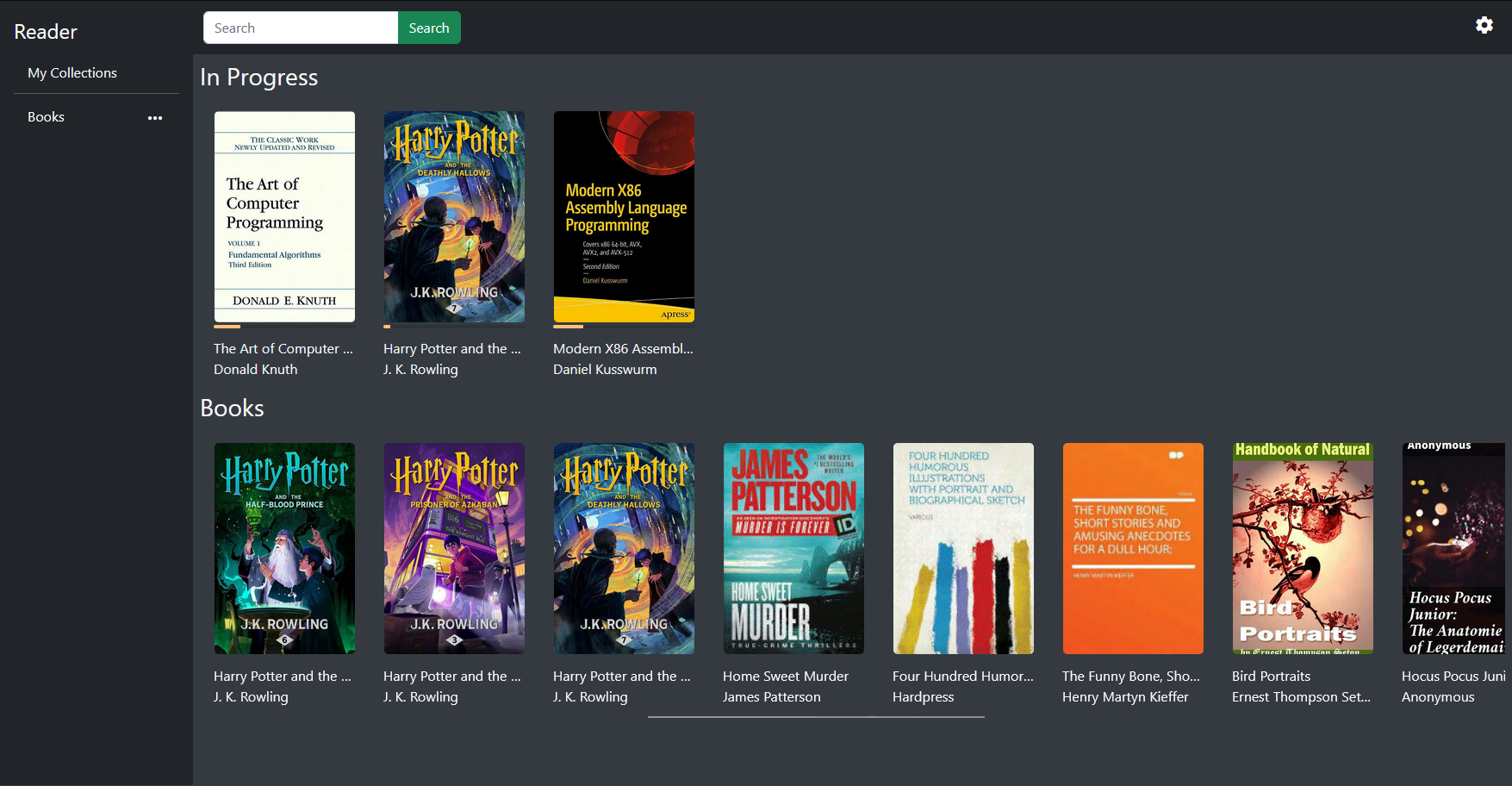Click progress bar under Art of Computer Programming
The height and width of the screenshot is (786, 1512).
click(x=284, y=327)
